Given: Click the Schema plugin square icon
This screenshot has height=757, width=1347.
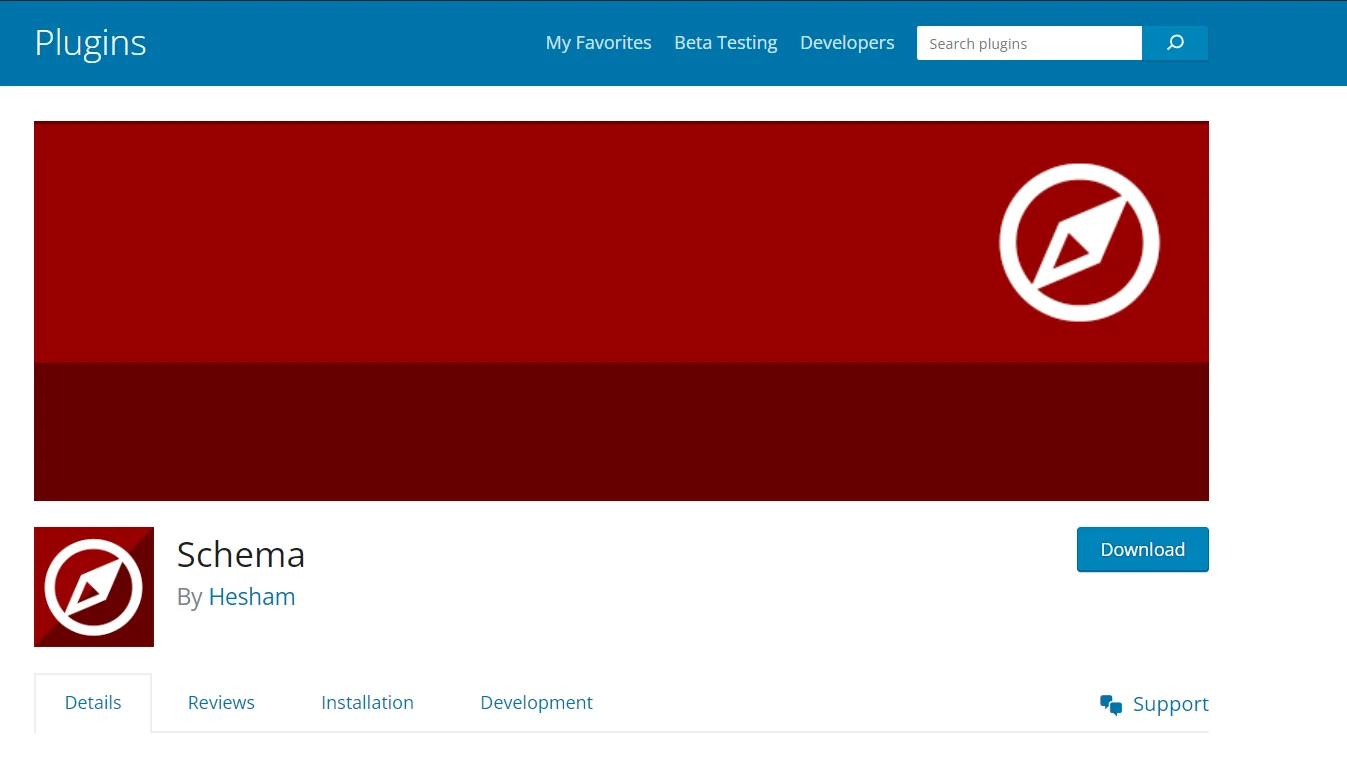Looking at the screenshot, I should click(x=94, y=587).
